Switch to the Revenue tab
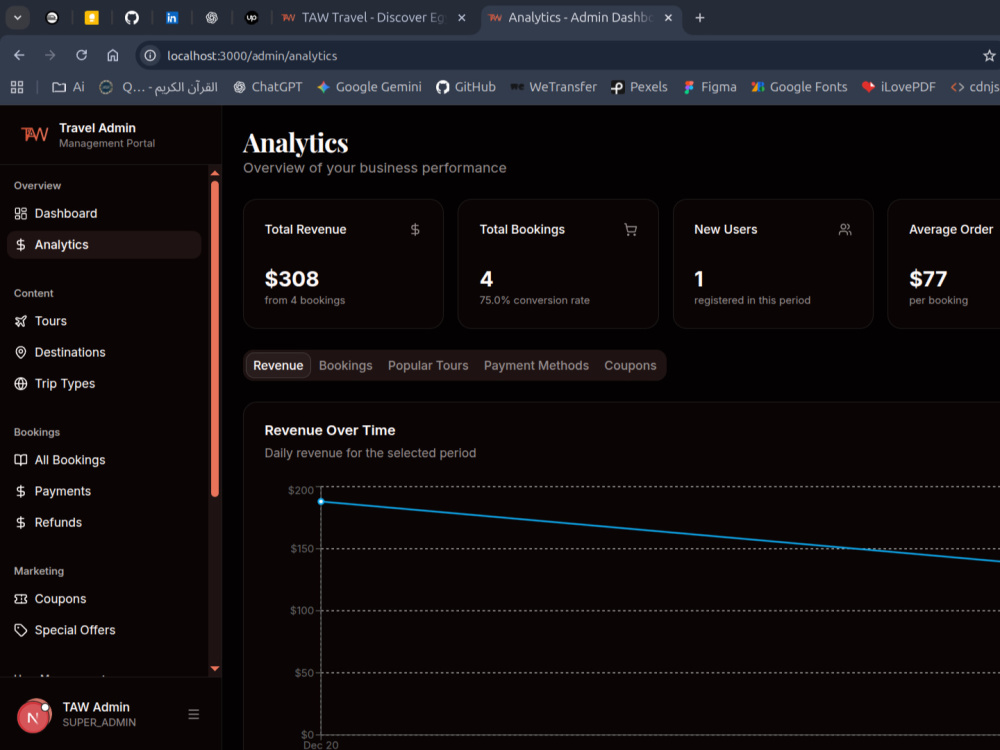 tap(278, 365)
